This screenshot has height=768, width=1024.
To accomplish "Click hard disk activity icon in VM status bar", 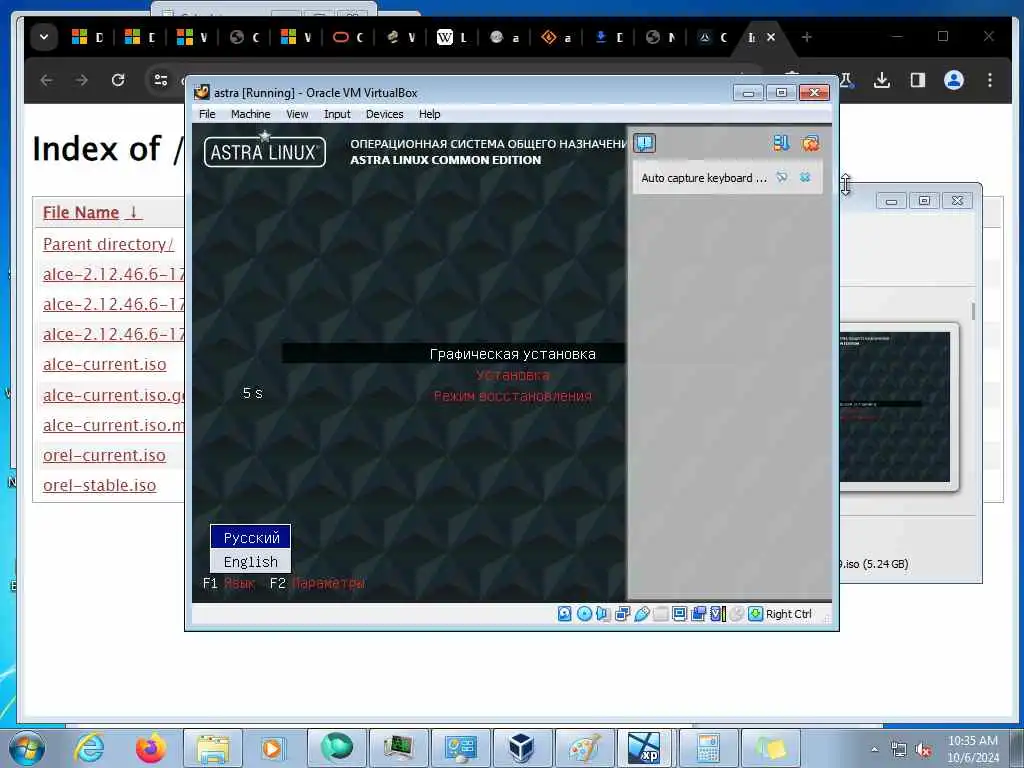I will click(x=564, y=614).
